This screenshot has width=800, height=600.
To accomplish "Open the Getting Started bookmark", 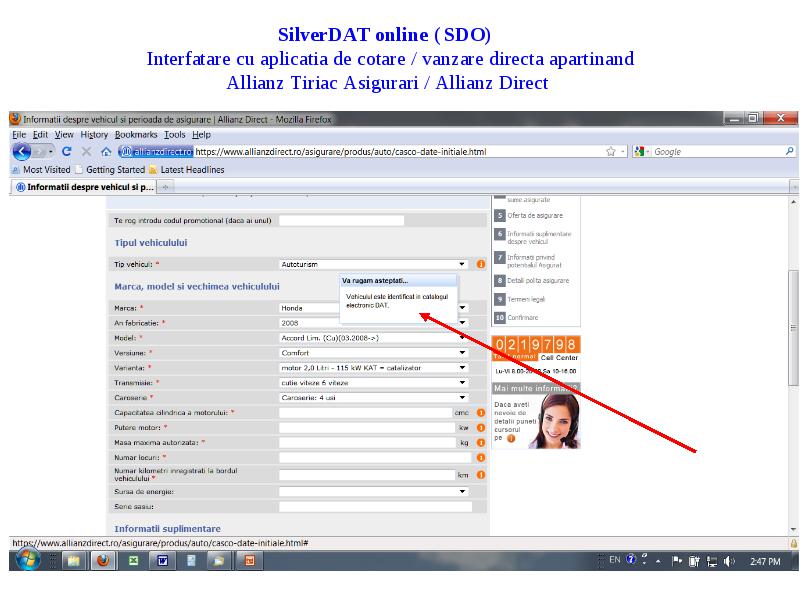I will (x=110, y=170).
